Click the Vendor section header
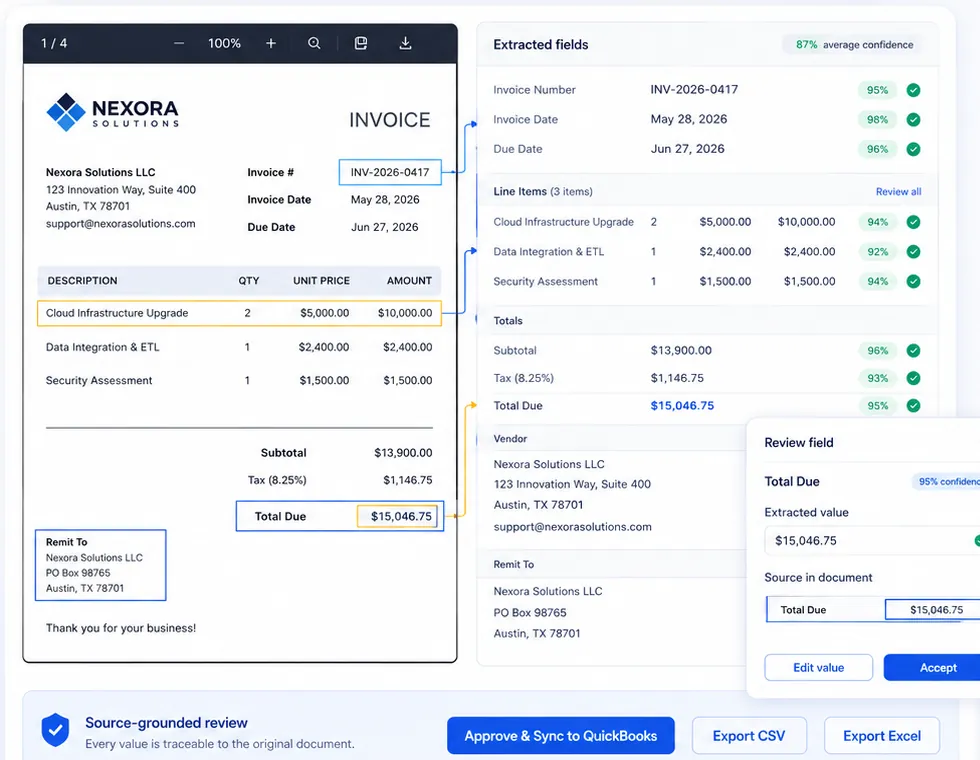Viewport: 980px width, 760px height. (x=510, y=439)
